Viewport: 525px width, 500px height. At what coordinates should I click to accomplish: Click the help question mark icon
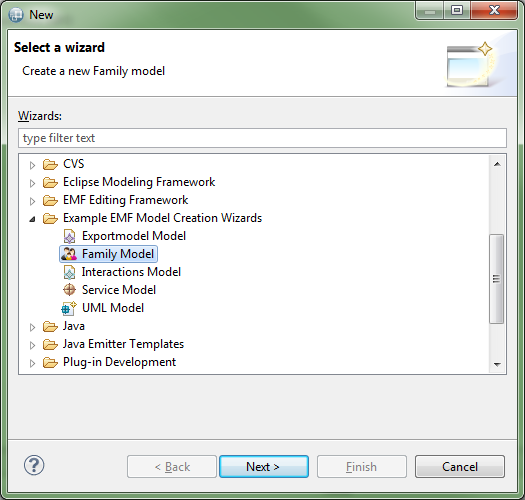(34, 465)
